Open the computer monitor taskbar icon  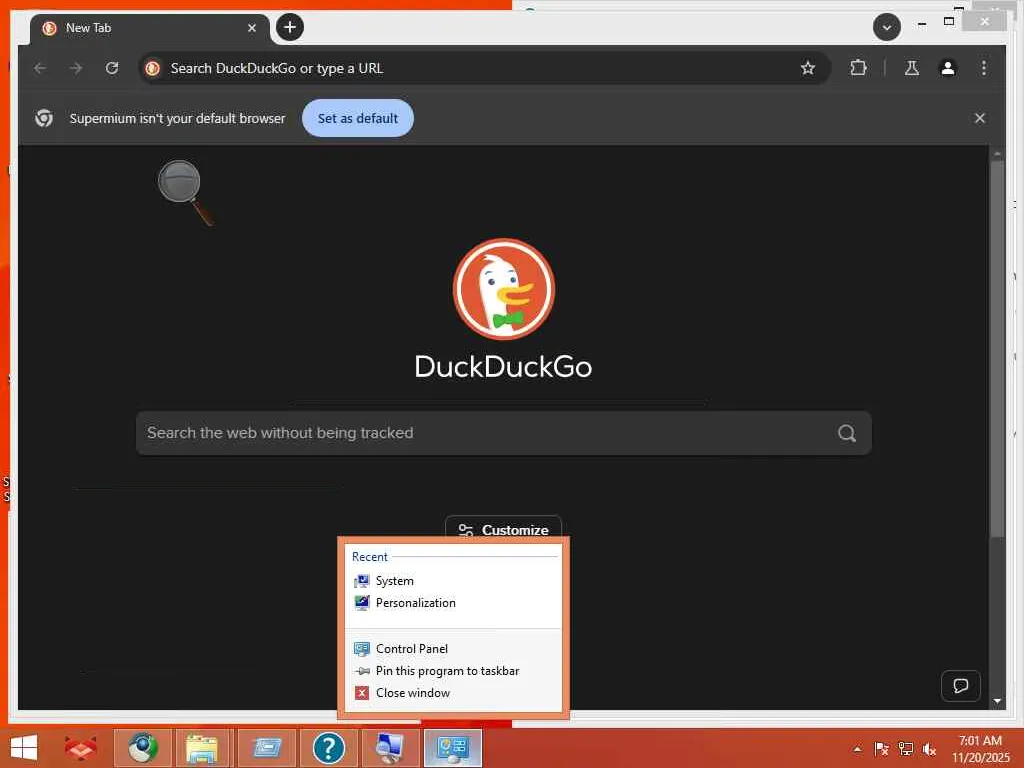point(391,748)
